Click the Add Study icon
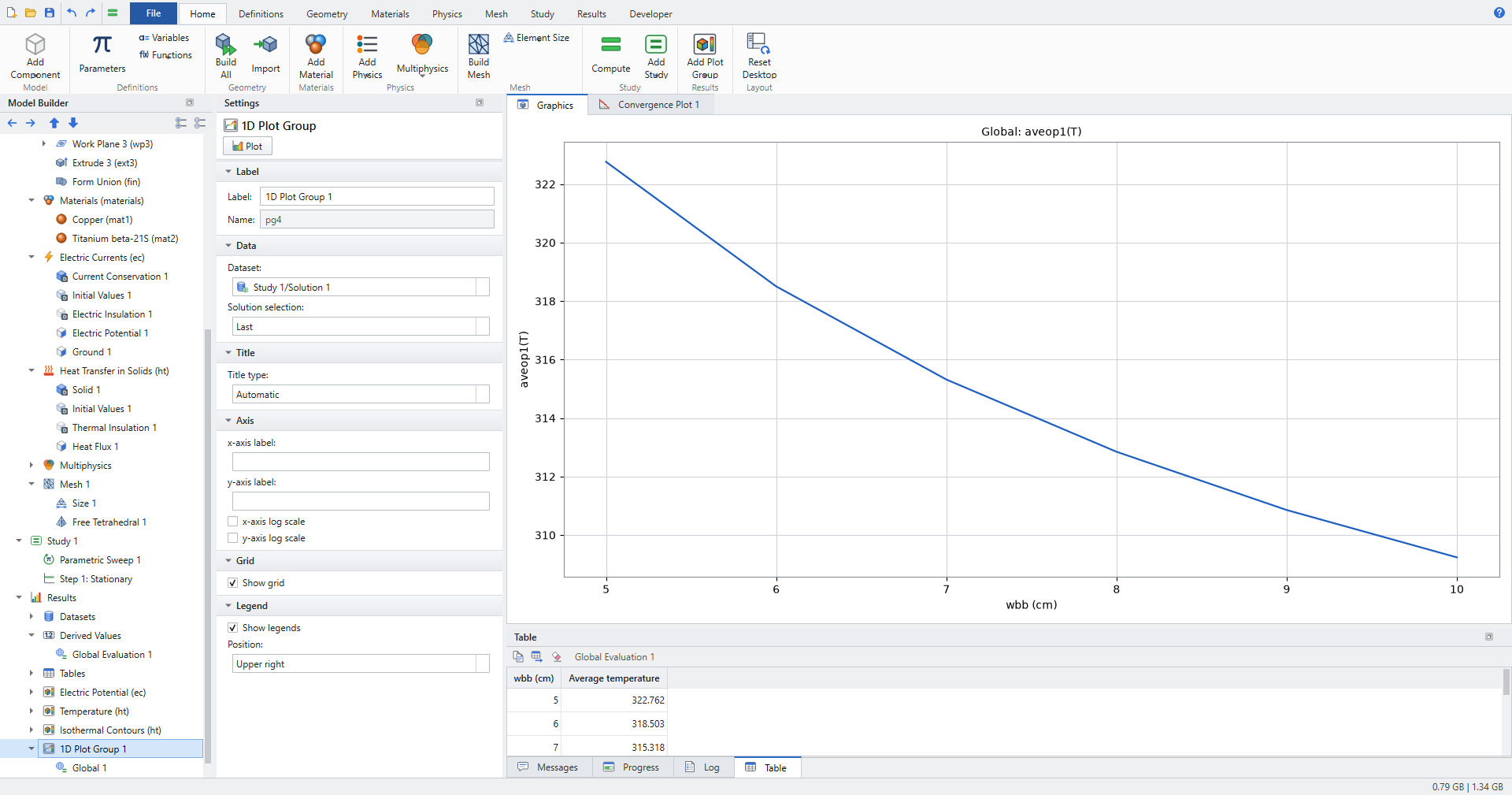The width and height of the screenshot is (1512, 795). pos(656,44)
